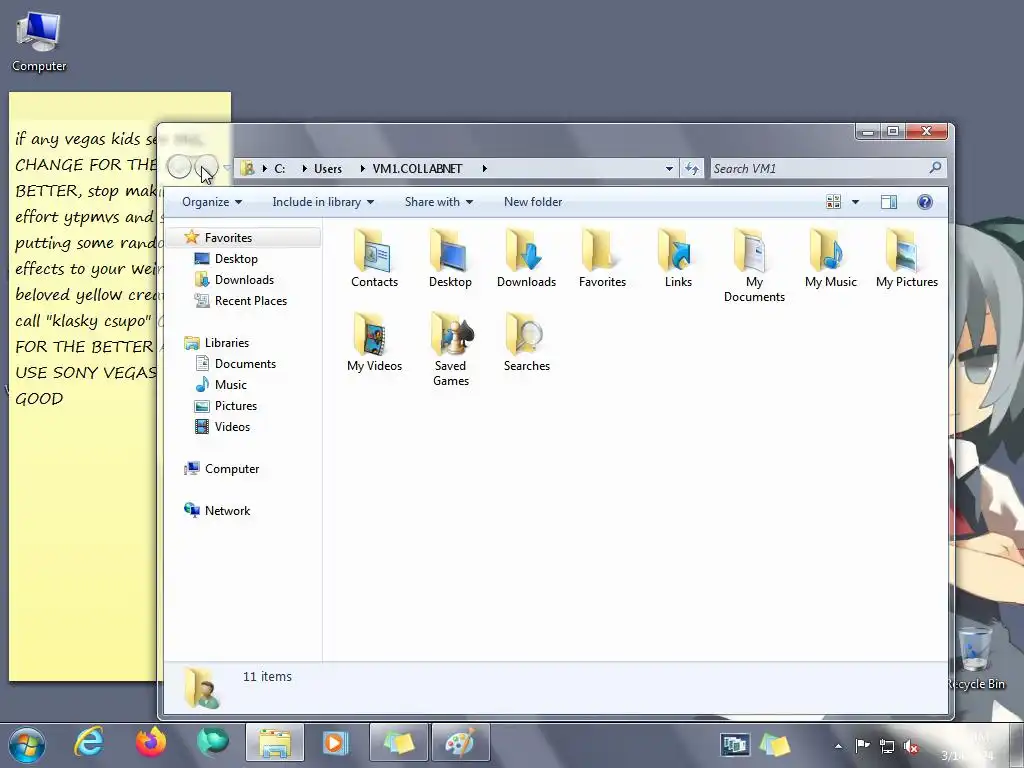The height and width of the screenshot is (768, 1024).
Task: Show hidden tray icons arrow
Action: [838, 746]
